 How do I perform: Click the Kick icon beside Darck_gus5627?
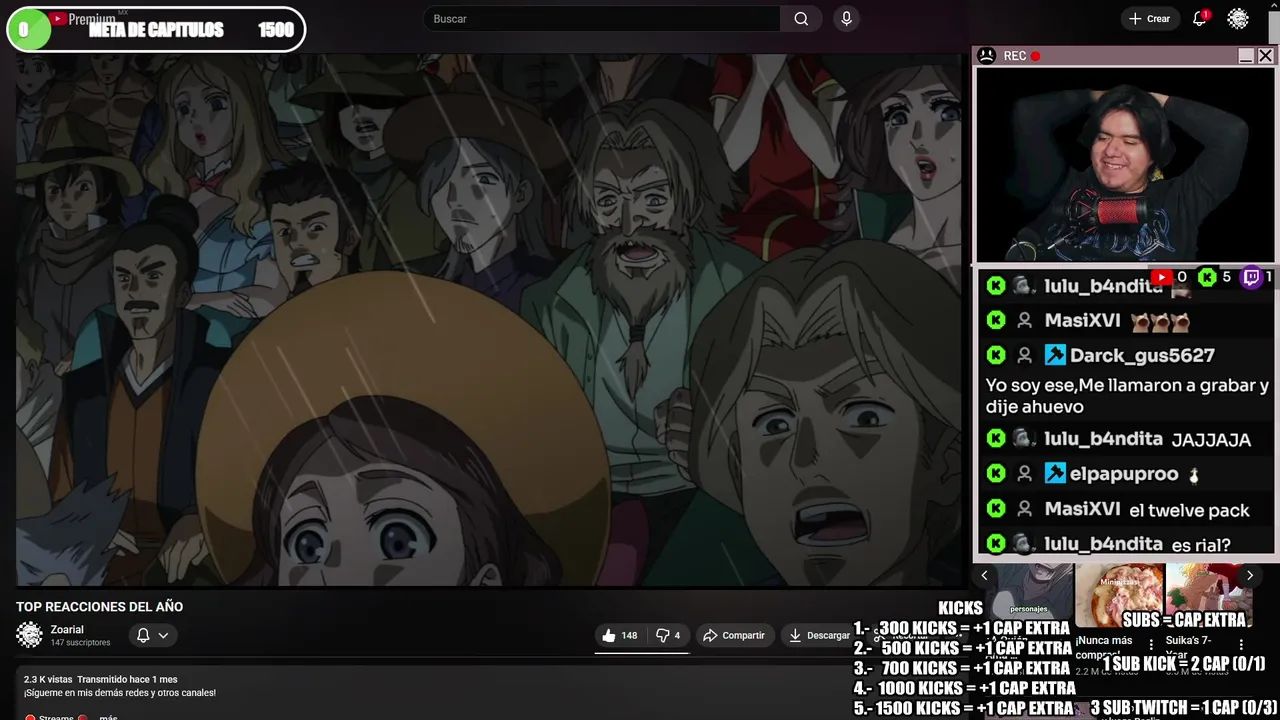[995, 355]
